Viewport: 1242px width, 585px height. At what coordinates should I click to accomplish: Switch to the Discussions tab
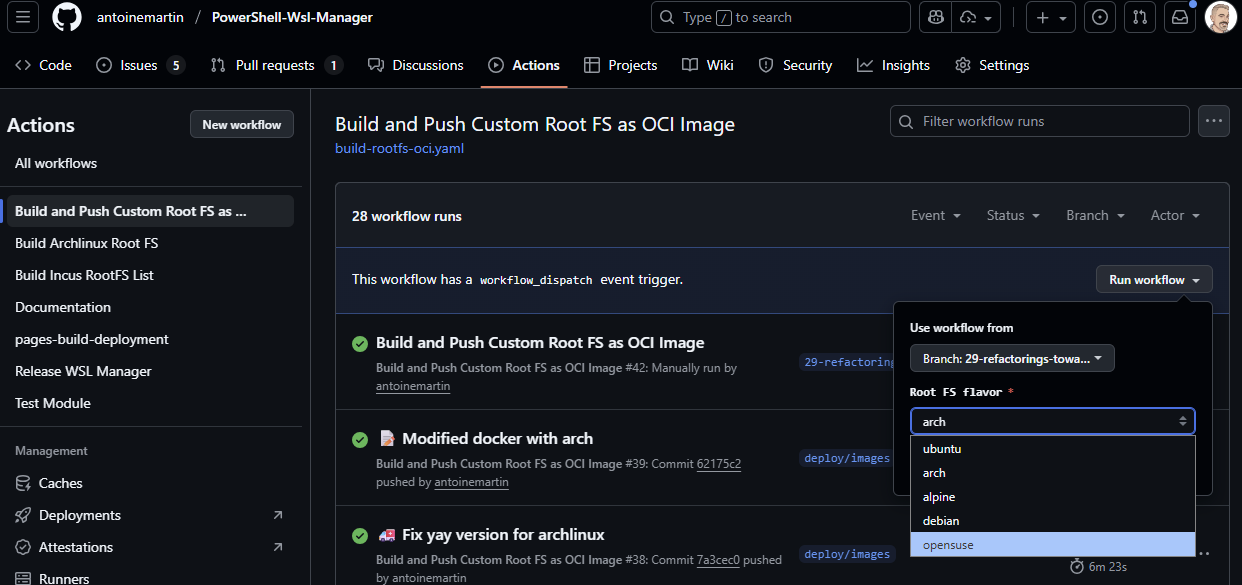point(416,65)
